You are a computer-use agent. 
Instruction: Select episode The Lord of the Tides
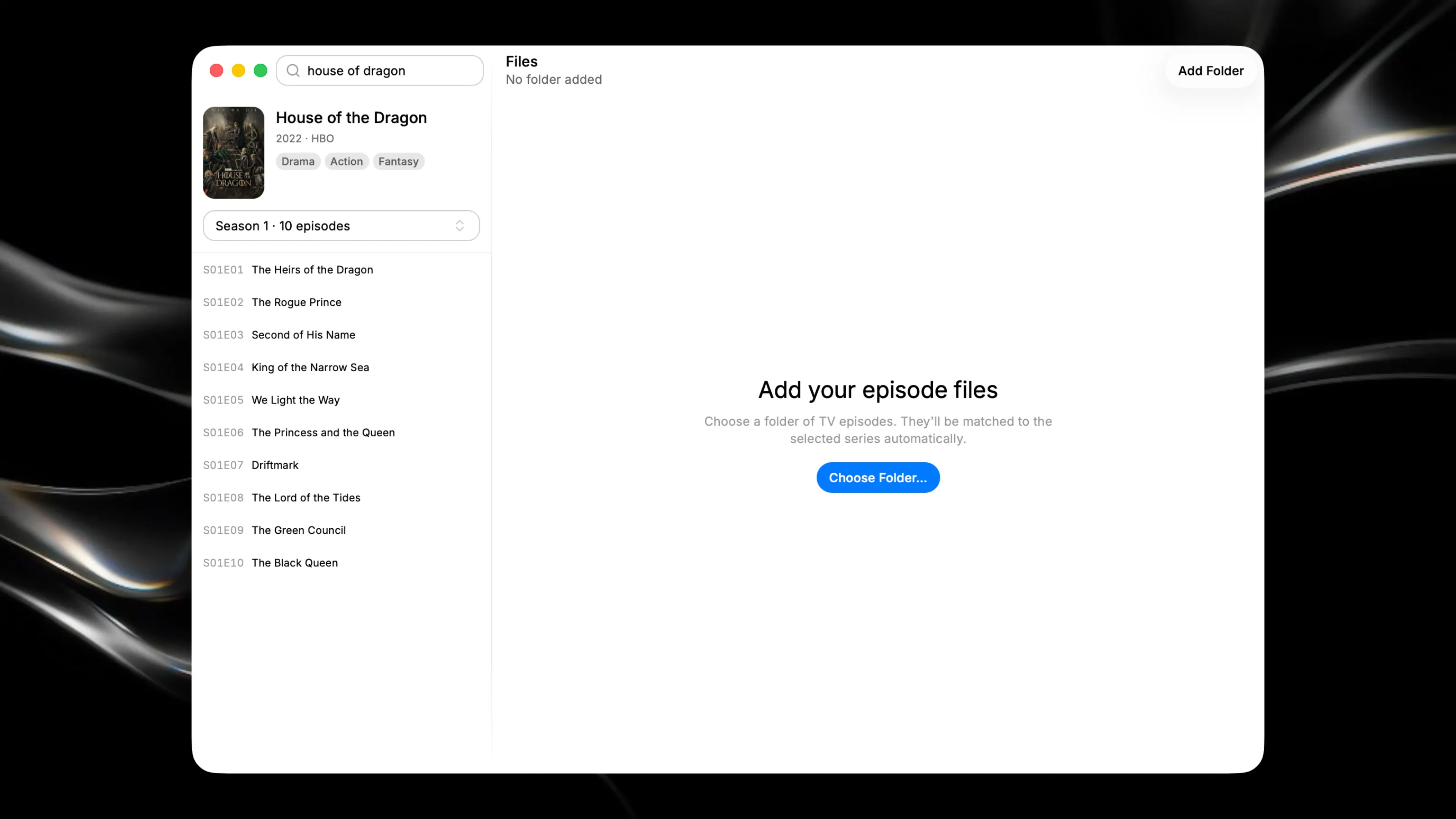[341, 498]
